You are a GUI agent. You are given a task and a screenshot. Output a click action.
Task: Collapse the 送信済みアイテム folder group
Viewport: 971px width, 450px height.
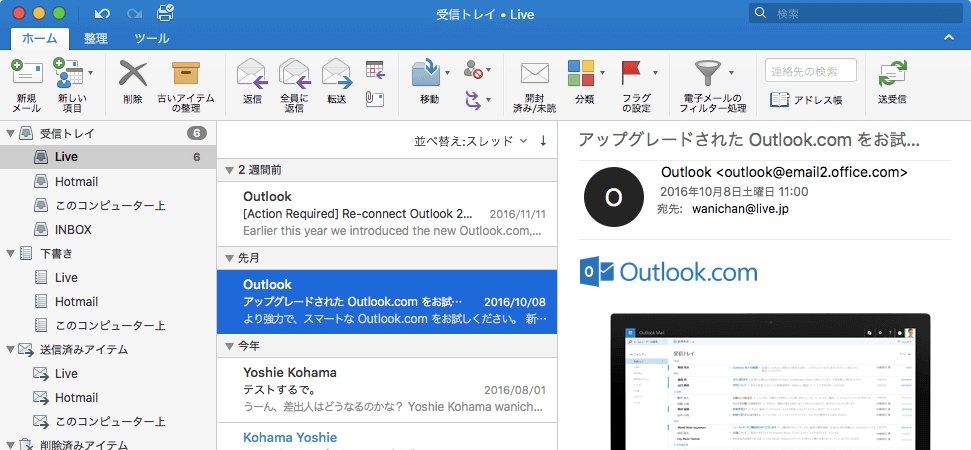[9, 350]
